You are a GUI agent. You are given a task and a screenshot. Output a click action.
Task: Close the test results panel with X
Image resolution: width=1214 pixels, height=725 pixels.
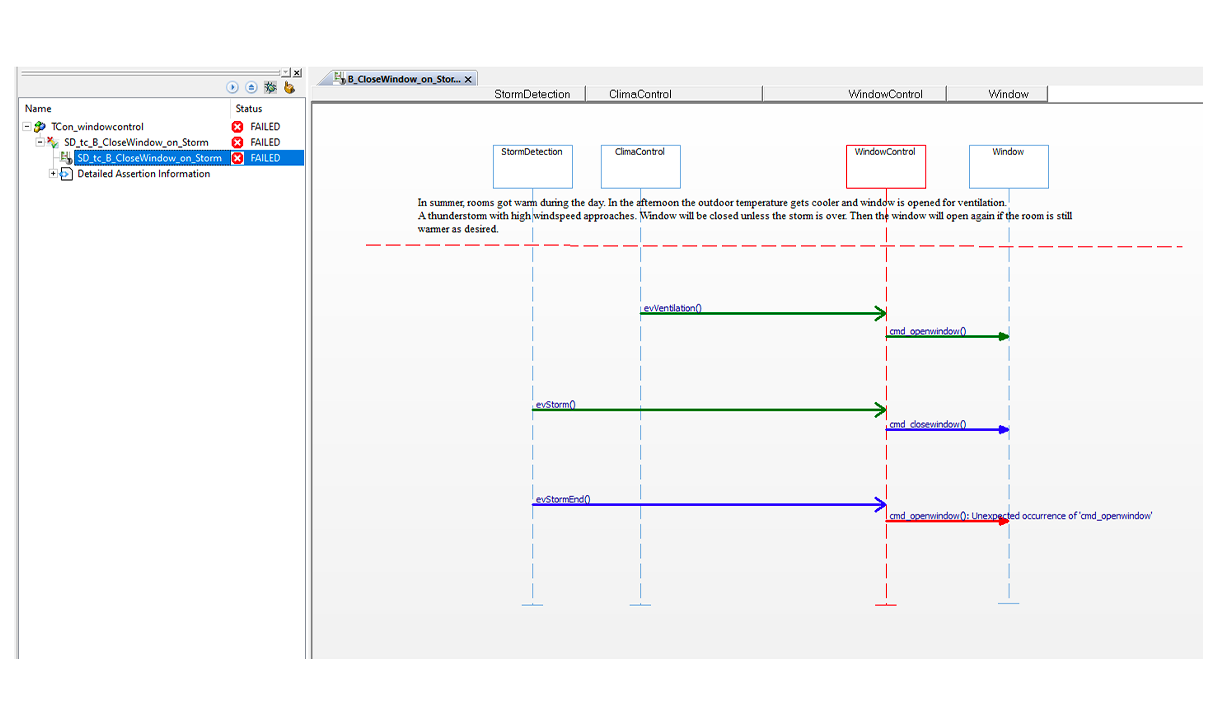(x=297, y=73)
